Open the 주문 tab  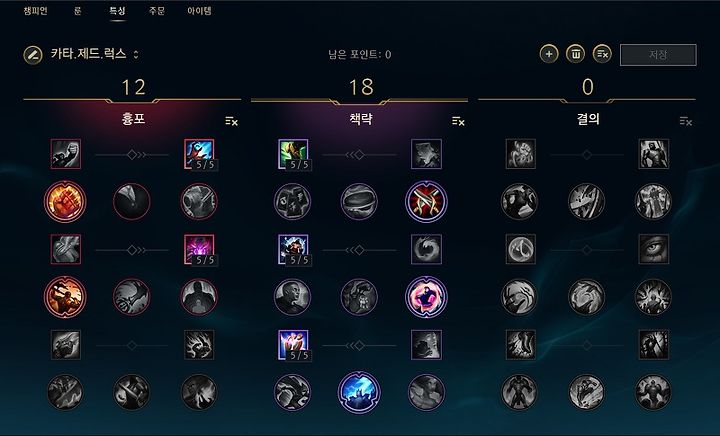[x=157, y=11]
